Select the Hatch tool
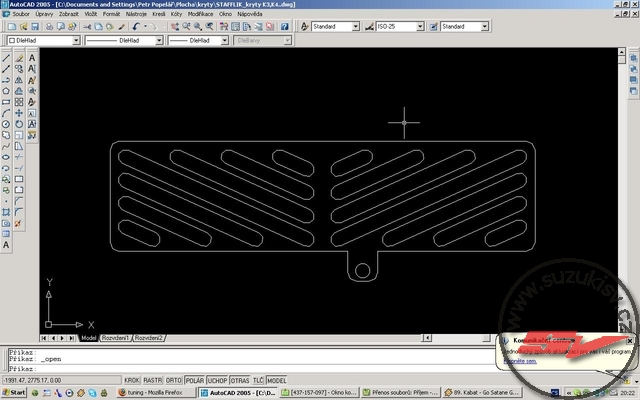This screenshot has height=400, width=640. coord(6,212)
